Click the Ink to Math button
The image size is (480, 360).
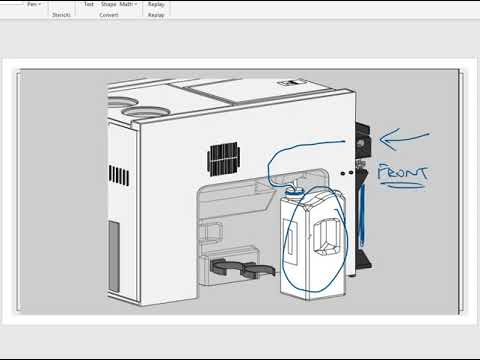[126, 4]
